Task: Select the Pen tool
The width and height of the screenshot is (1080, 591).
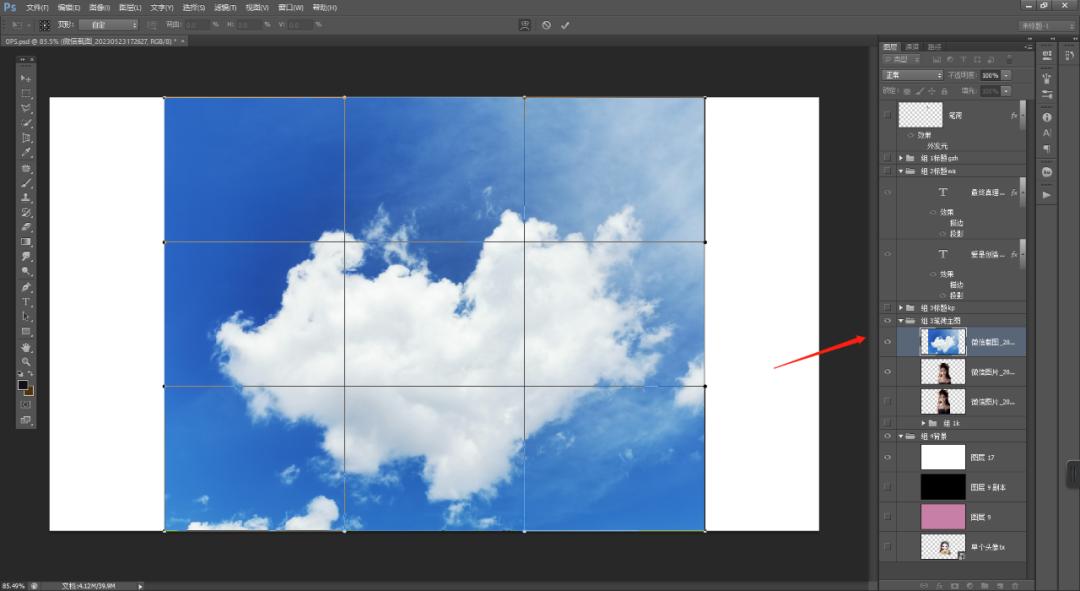Action: (26, 287)
